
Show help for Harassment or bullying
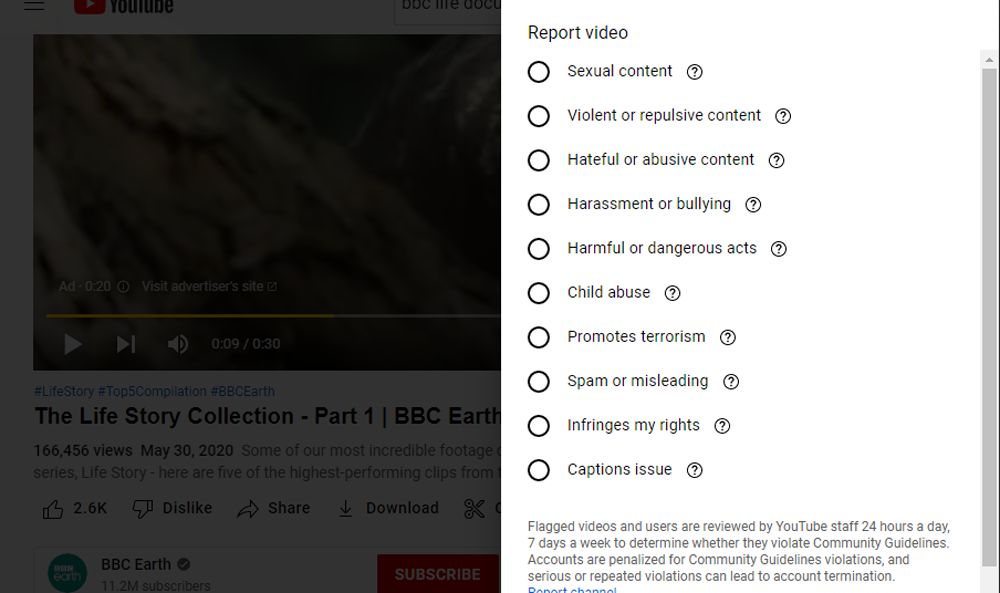pos(753,205)
